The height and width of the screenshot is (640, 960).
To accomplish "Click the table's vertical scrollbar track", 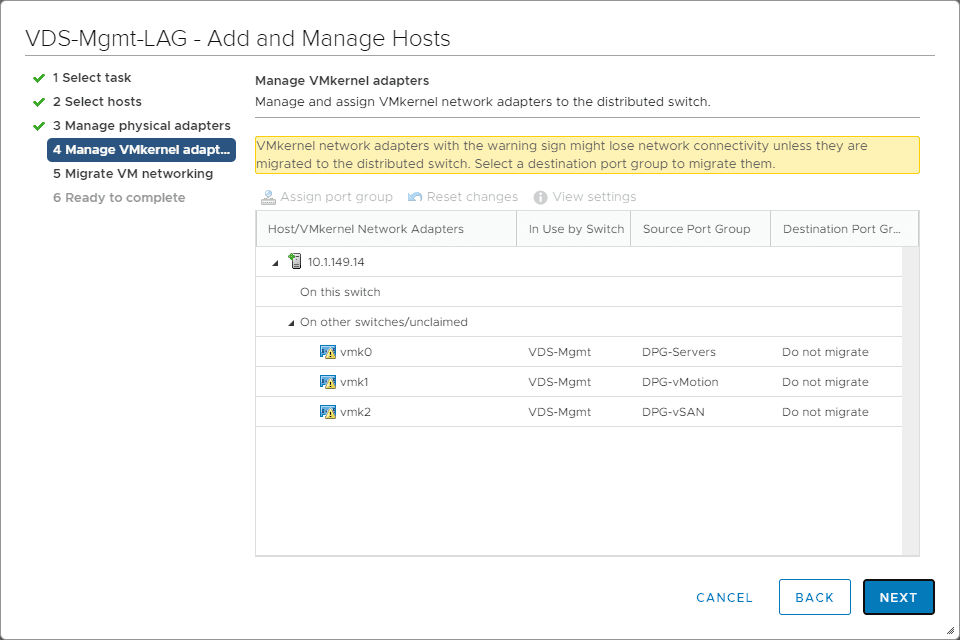I will pyautogui.click(x=910, y=400).
